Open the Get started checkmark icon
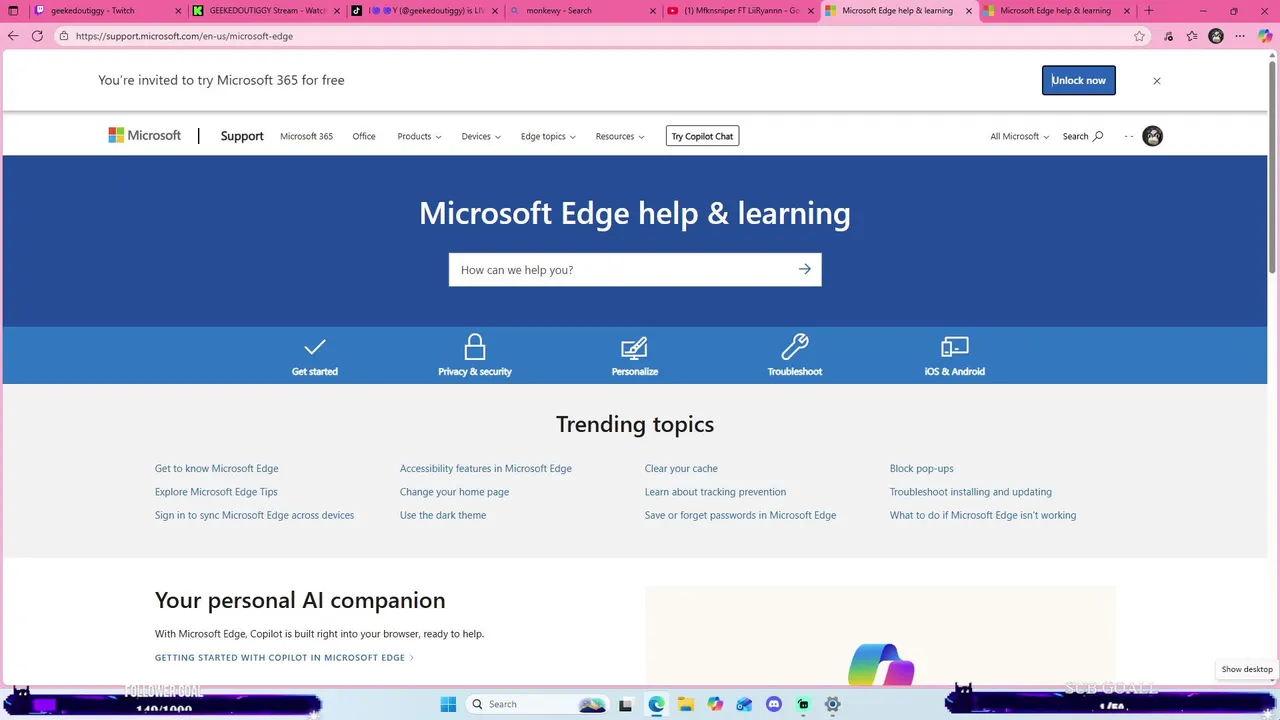The image size is (1280, 720). click(x=315, y=347)
